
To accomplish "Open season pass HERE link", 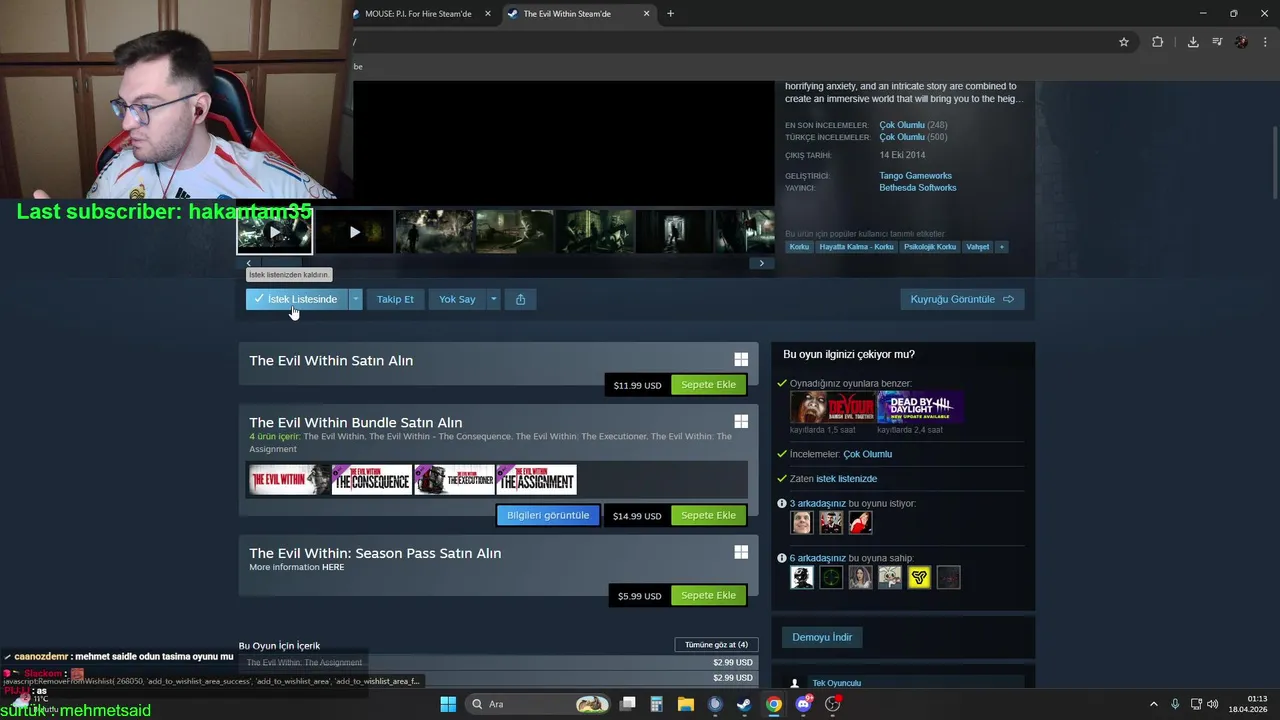I will [x=333, y=567].
